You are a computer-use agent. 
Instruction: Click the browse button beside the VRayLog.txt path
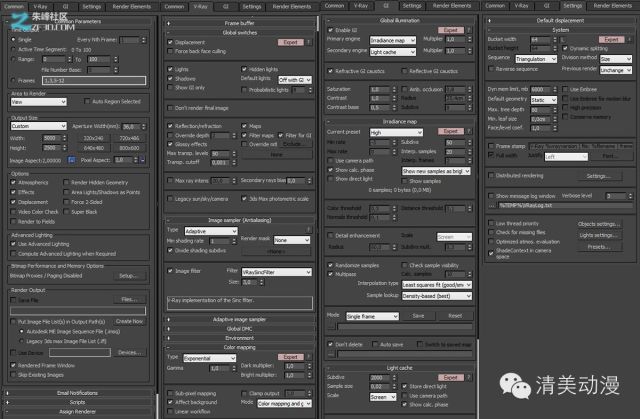click(x=491, y=205)
